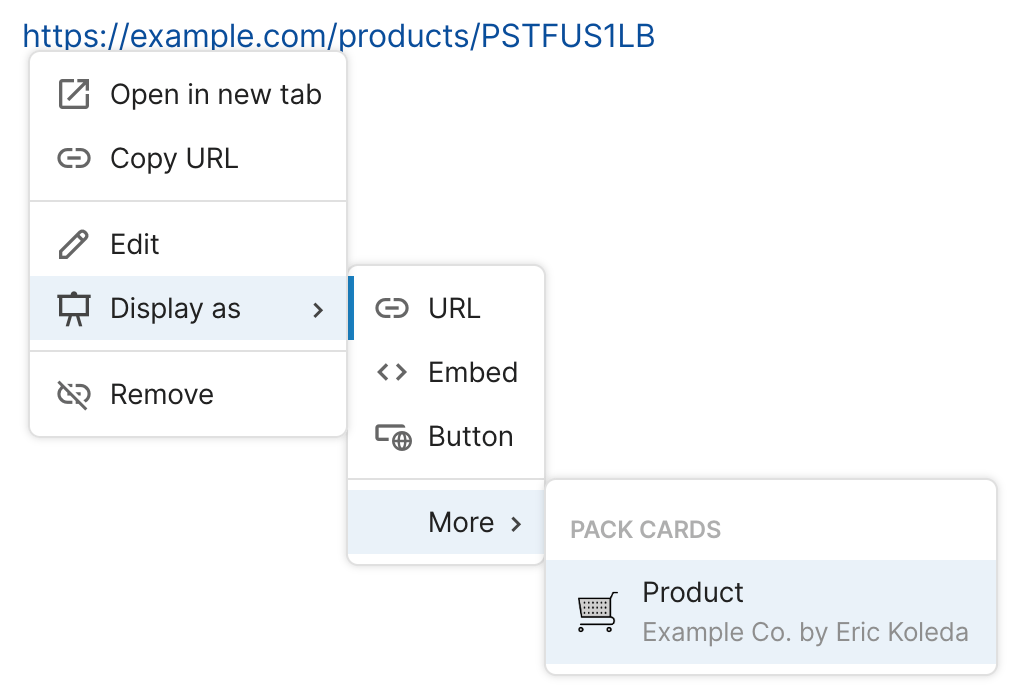Select the Embed display option

pos(473,372)
